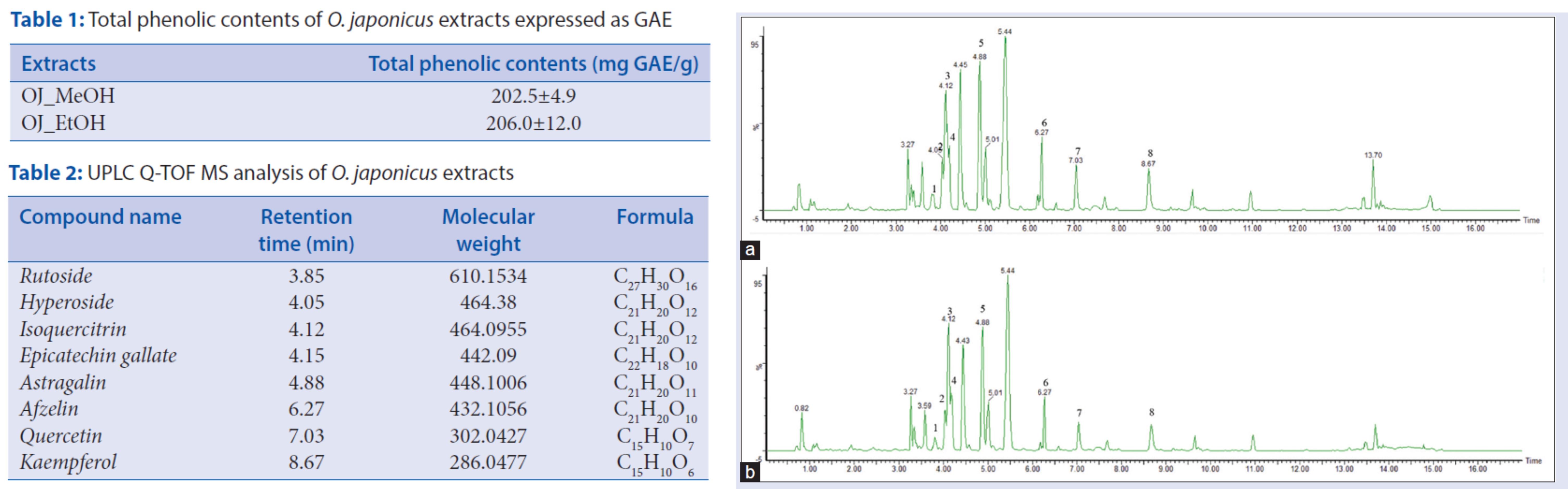Click the 0.82 peak label in chromatogram b
This screenshot has width=1568, height=489.
click(x=802, y=408)
